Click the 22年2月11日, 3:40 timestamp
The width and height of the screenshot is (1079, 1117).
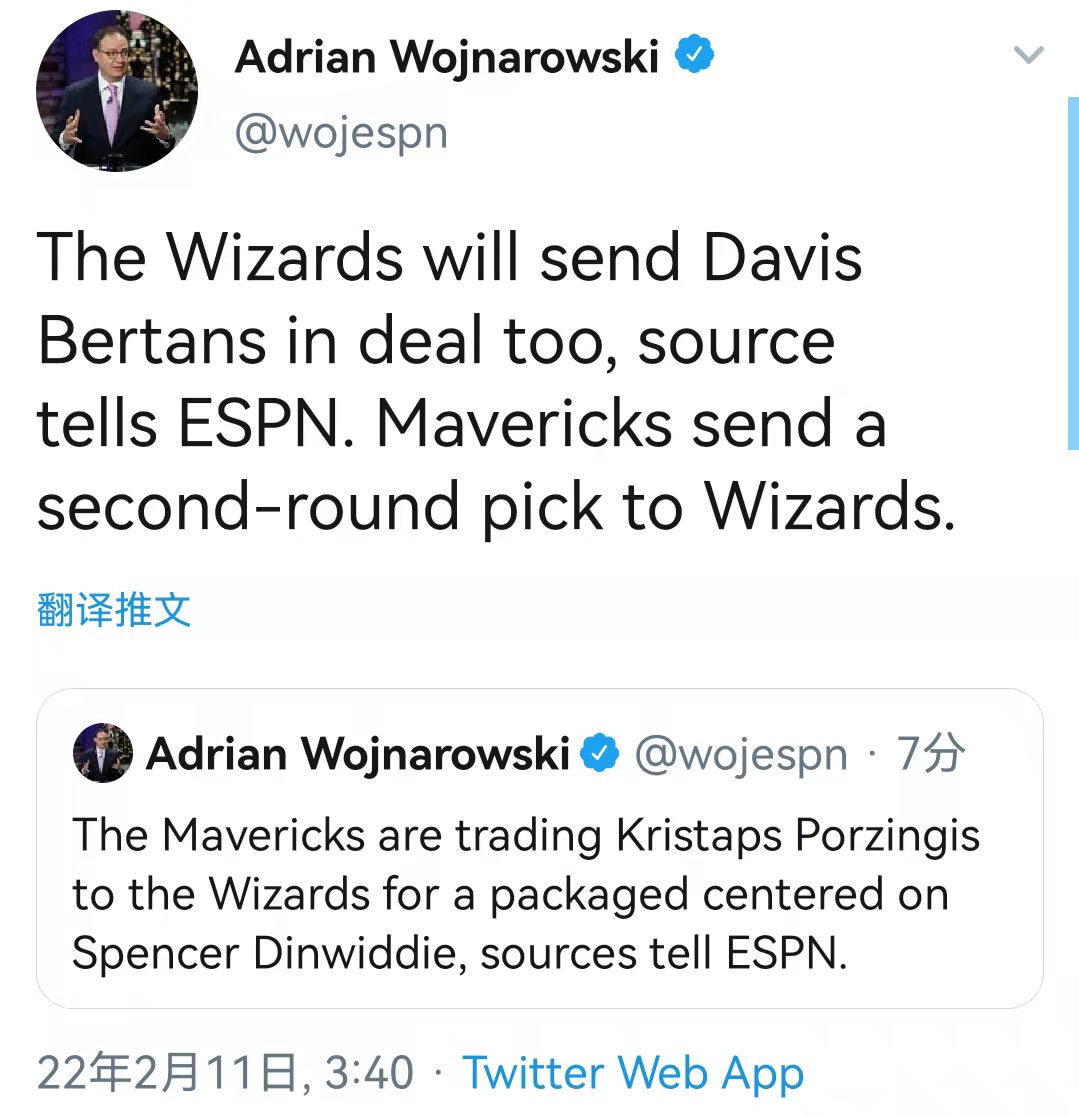[225, 1072]
